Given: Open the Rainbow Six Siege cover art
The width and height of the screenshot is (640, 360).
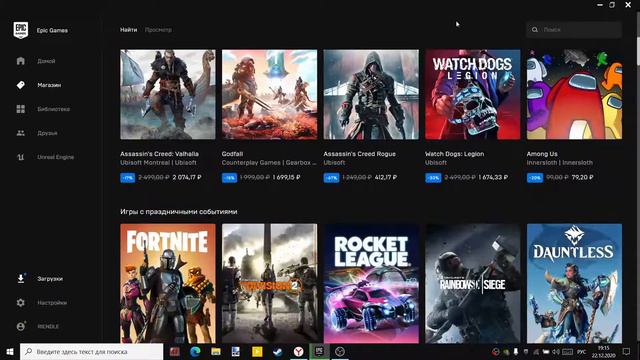Looking at the screenshot, I should (473, 283).
